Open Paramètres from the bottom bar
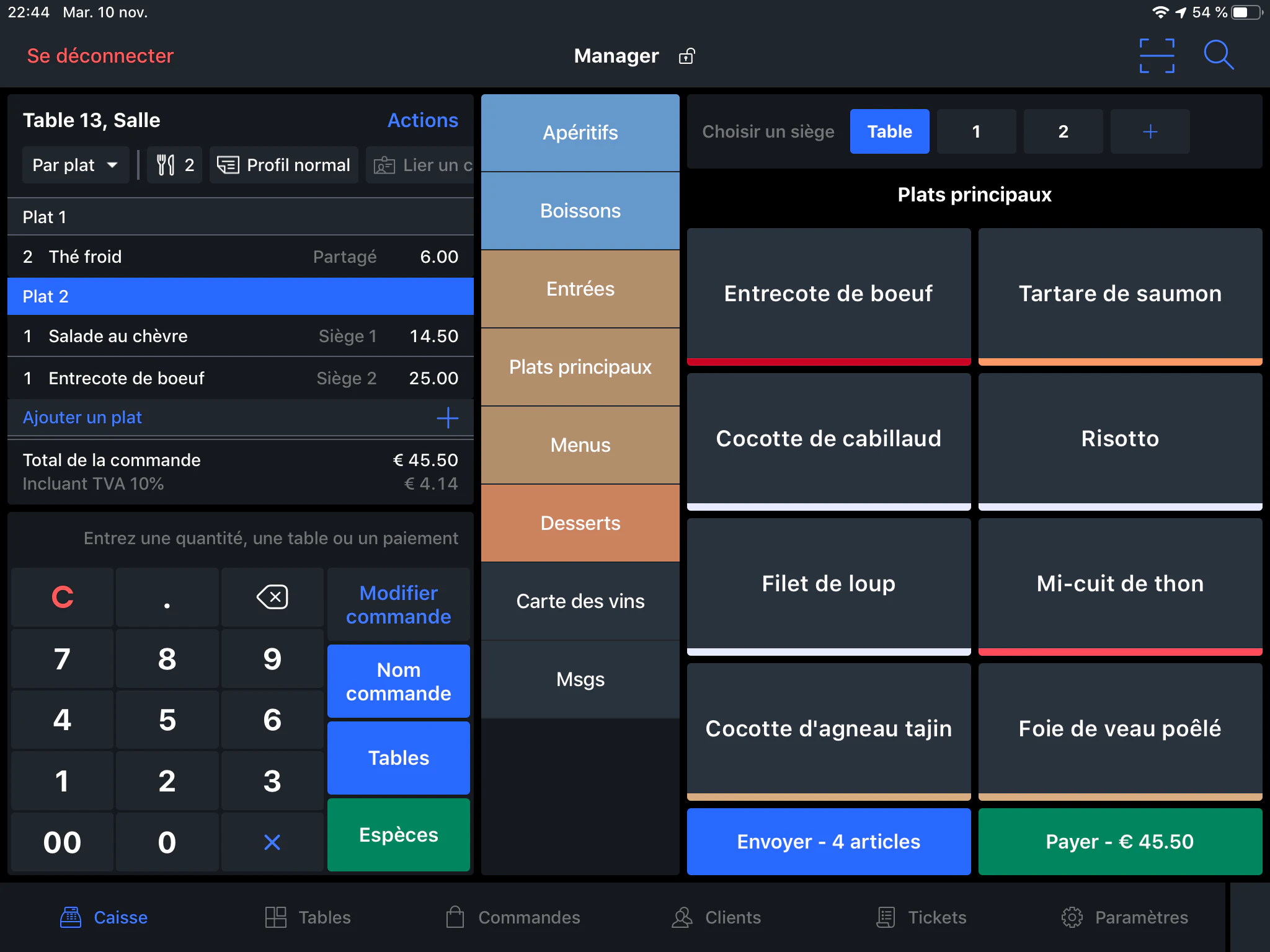This screenshot has width=1270, height=952. pyautogui.click(x=1124, y=917)
